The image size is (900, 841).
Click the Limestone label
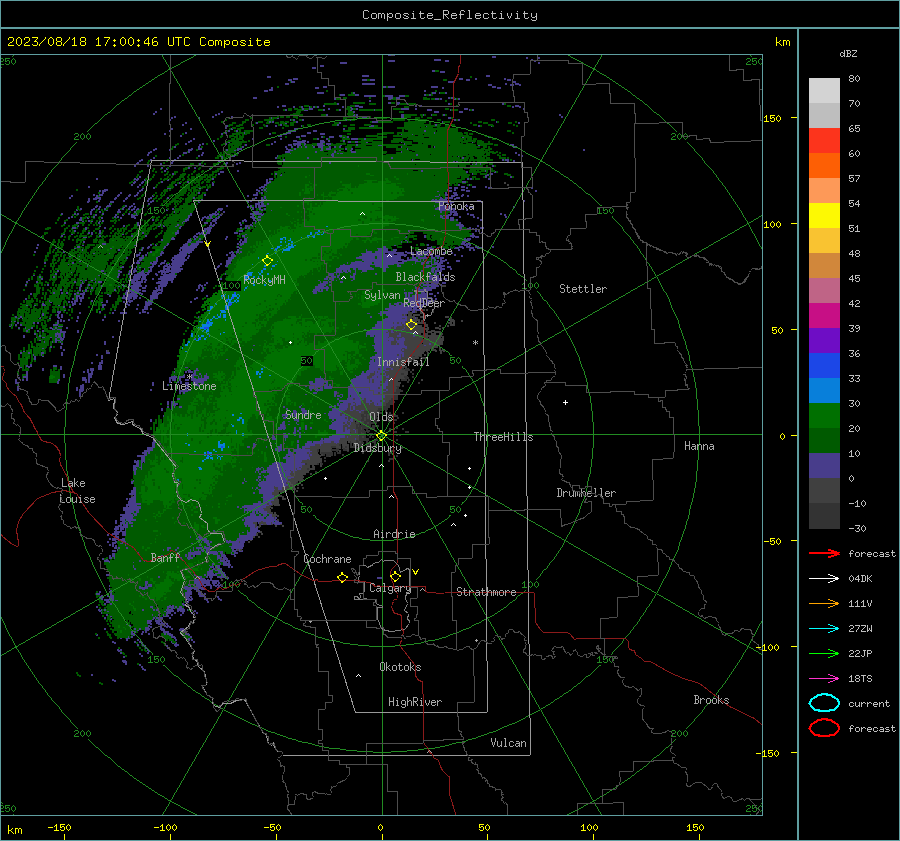pyautogui.click(x=189, y=386)
